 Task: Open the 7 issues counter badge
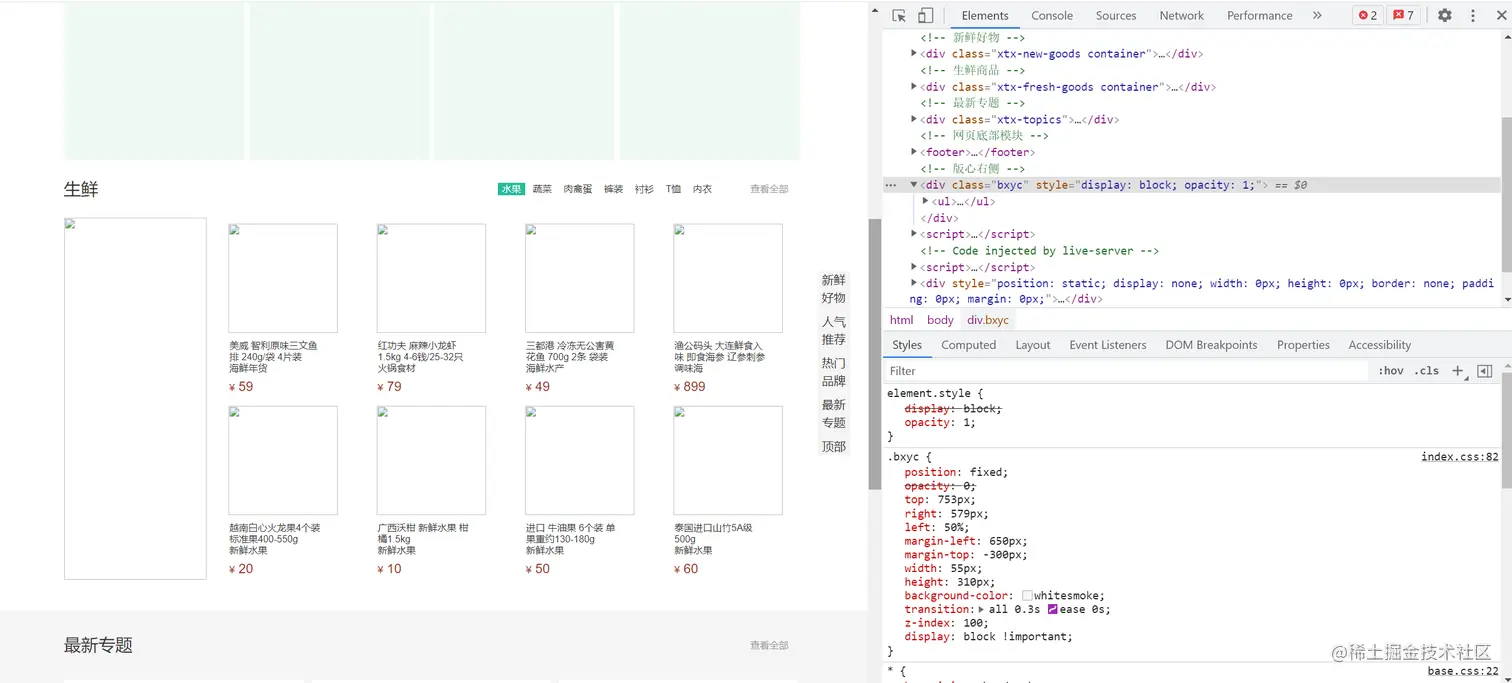click(1404, 16)
